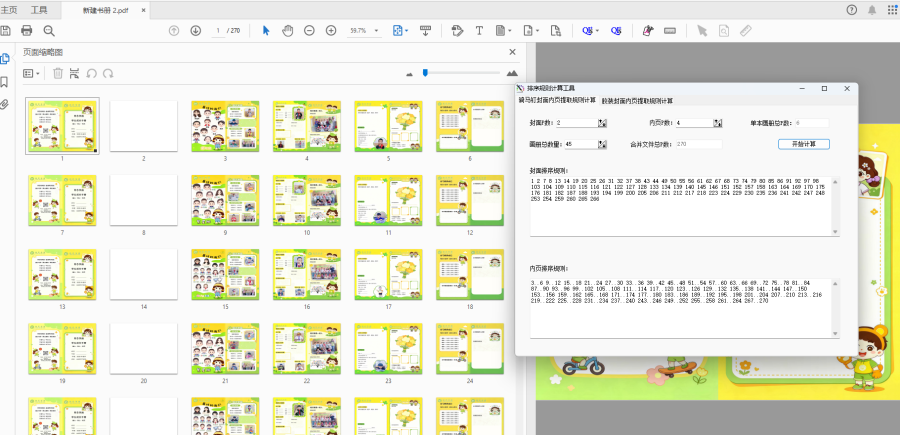900x435 pixels.
Task: Click the 内页P数 input field
Action: pos(694,123)
